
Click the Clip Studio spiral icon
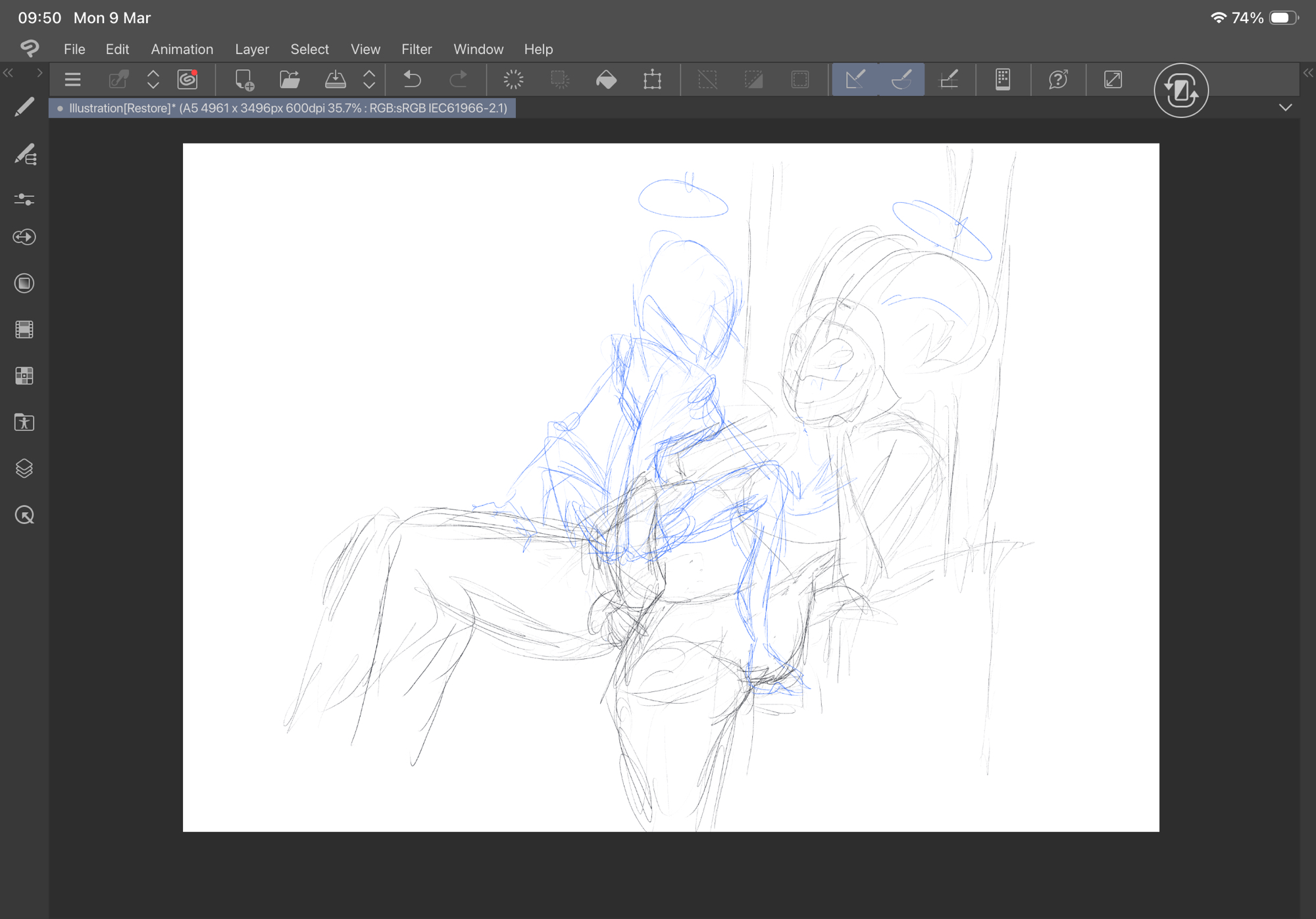188,80
